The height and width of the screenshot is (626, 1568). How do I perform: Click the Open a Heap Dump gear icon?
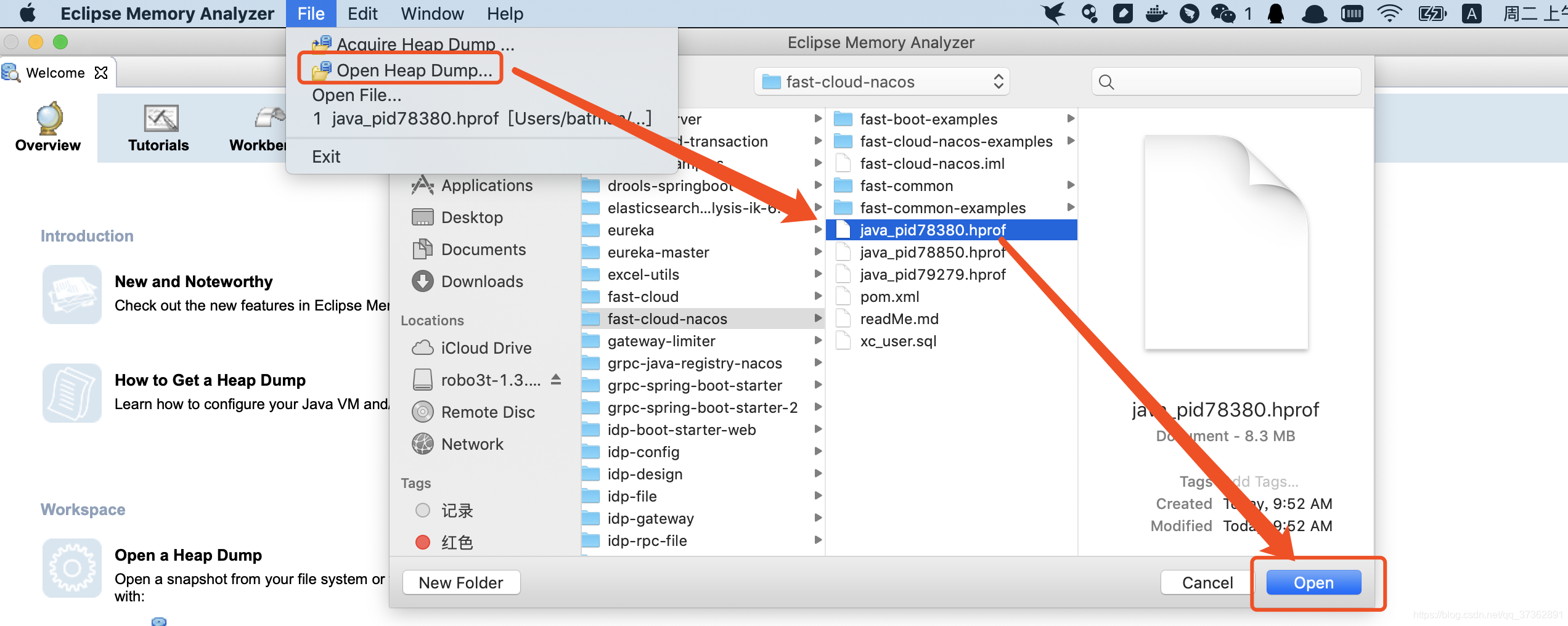coord(72,568)
